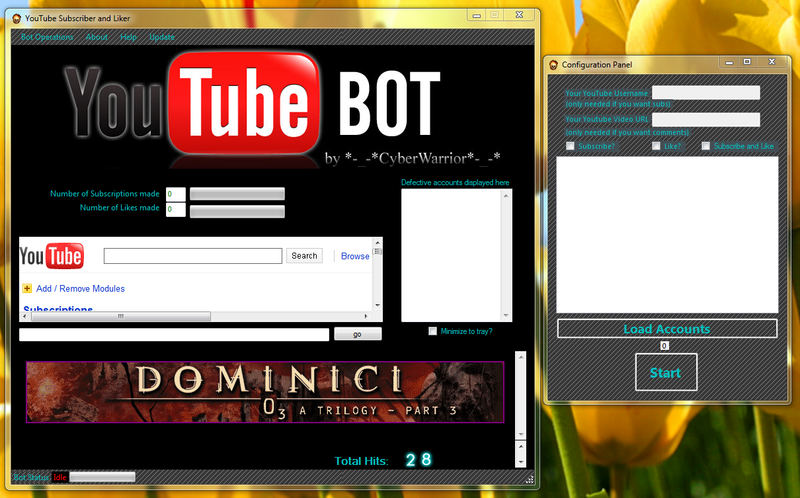Click the YouTube Subscriber and Liker title bar icon
Image resolution: width=800 pixels, height=498 pixels.
click(x=16, y=18)
